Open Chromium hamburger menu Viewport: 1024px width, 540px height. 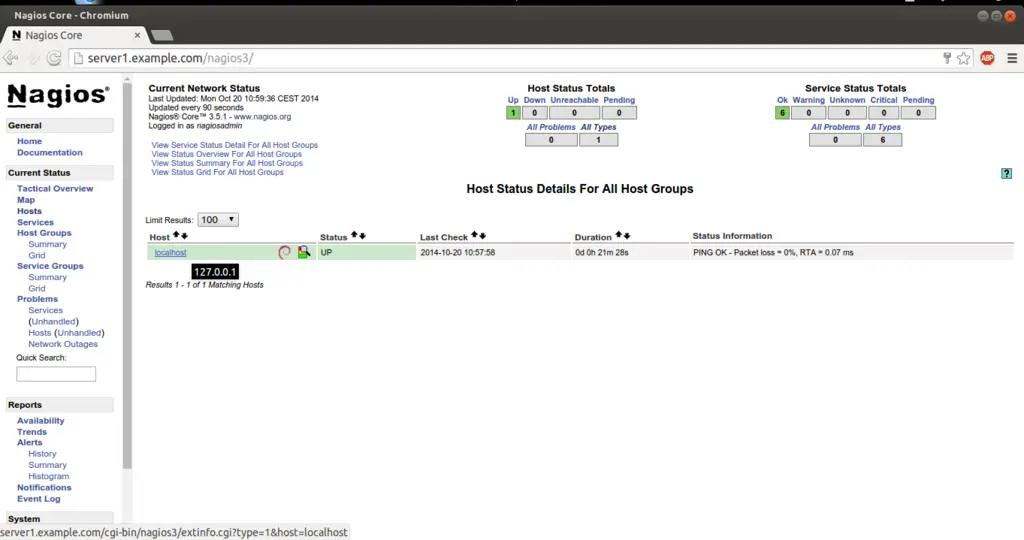tap(1012, 58)
